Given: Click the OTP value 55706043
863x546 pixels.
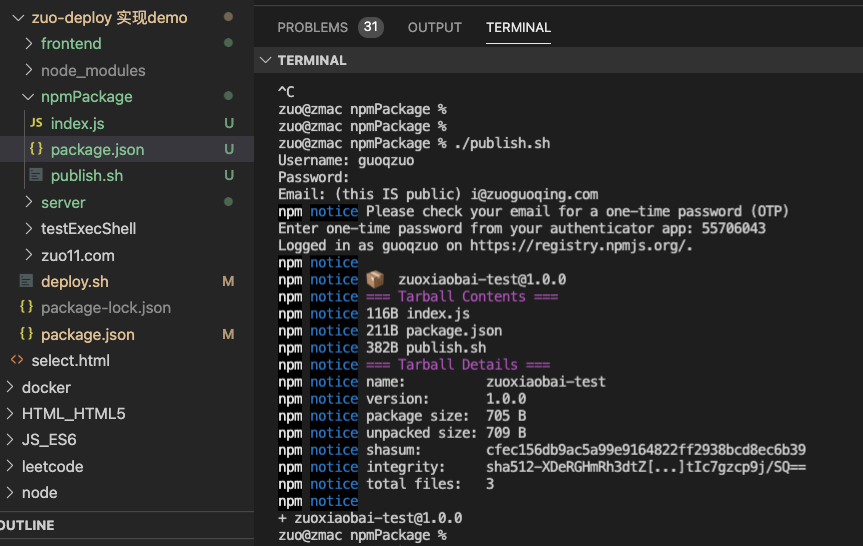Looking at the screenshot, I should 734,228.
